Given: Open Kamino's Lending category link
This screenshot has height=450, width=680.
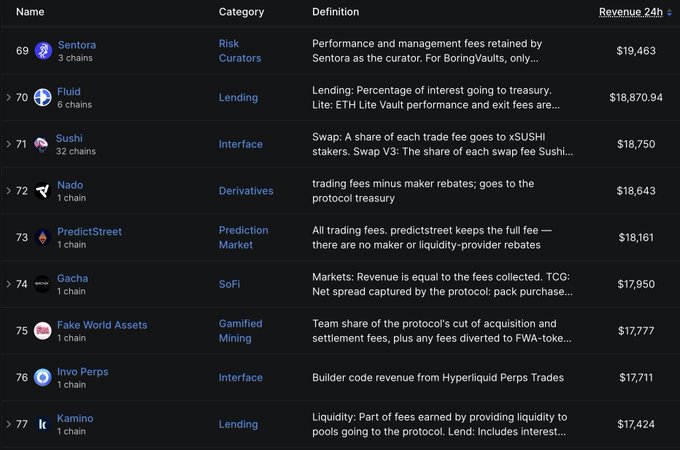Looking at the screenshot, I should 238,424.
